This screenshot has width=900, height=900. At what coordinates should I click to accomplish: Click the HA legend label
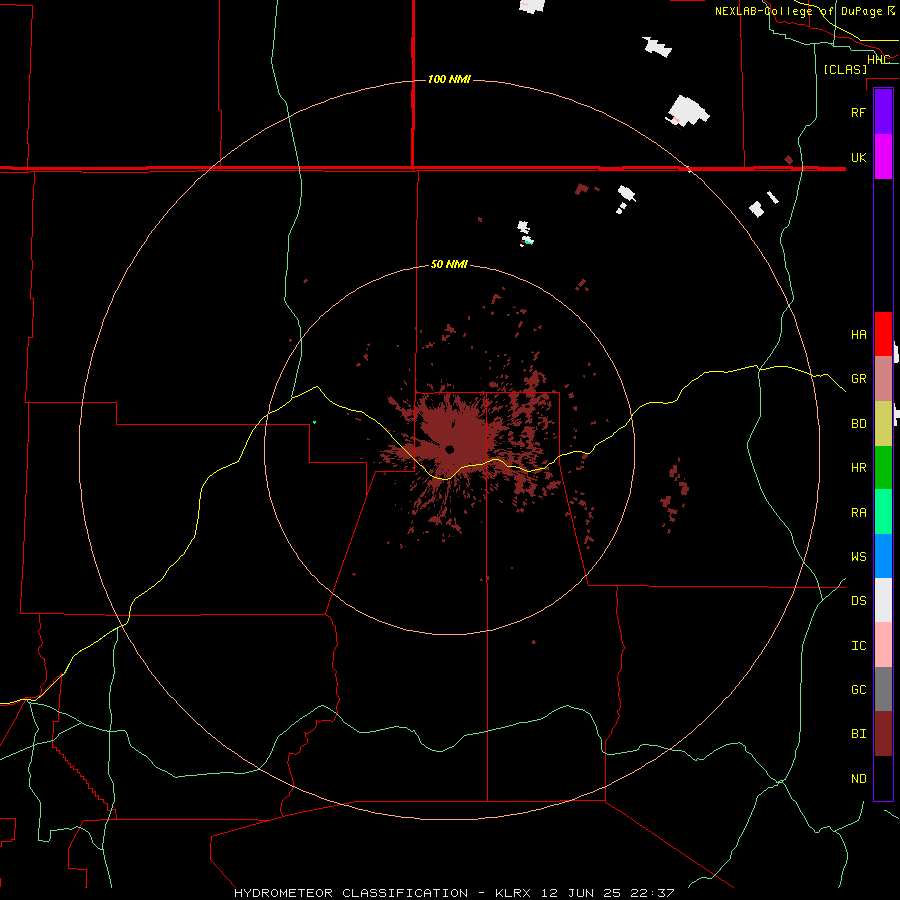858,335
